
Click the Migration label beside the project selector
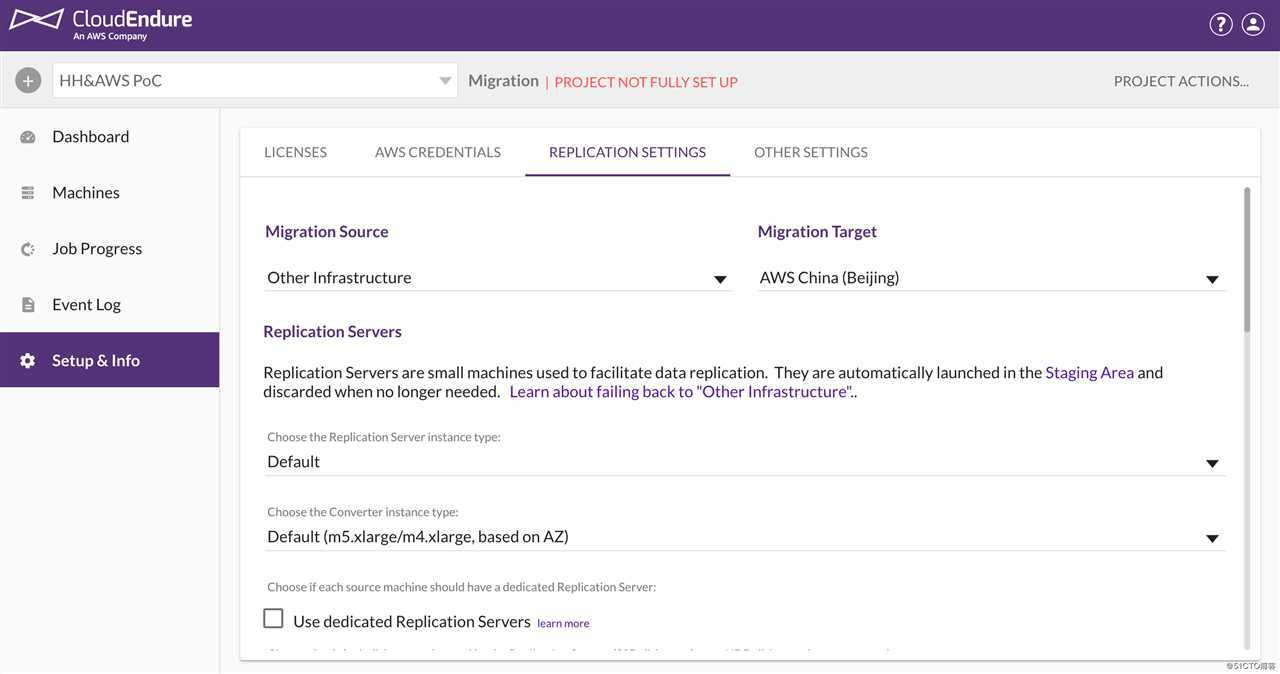pos(503,81)
